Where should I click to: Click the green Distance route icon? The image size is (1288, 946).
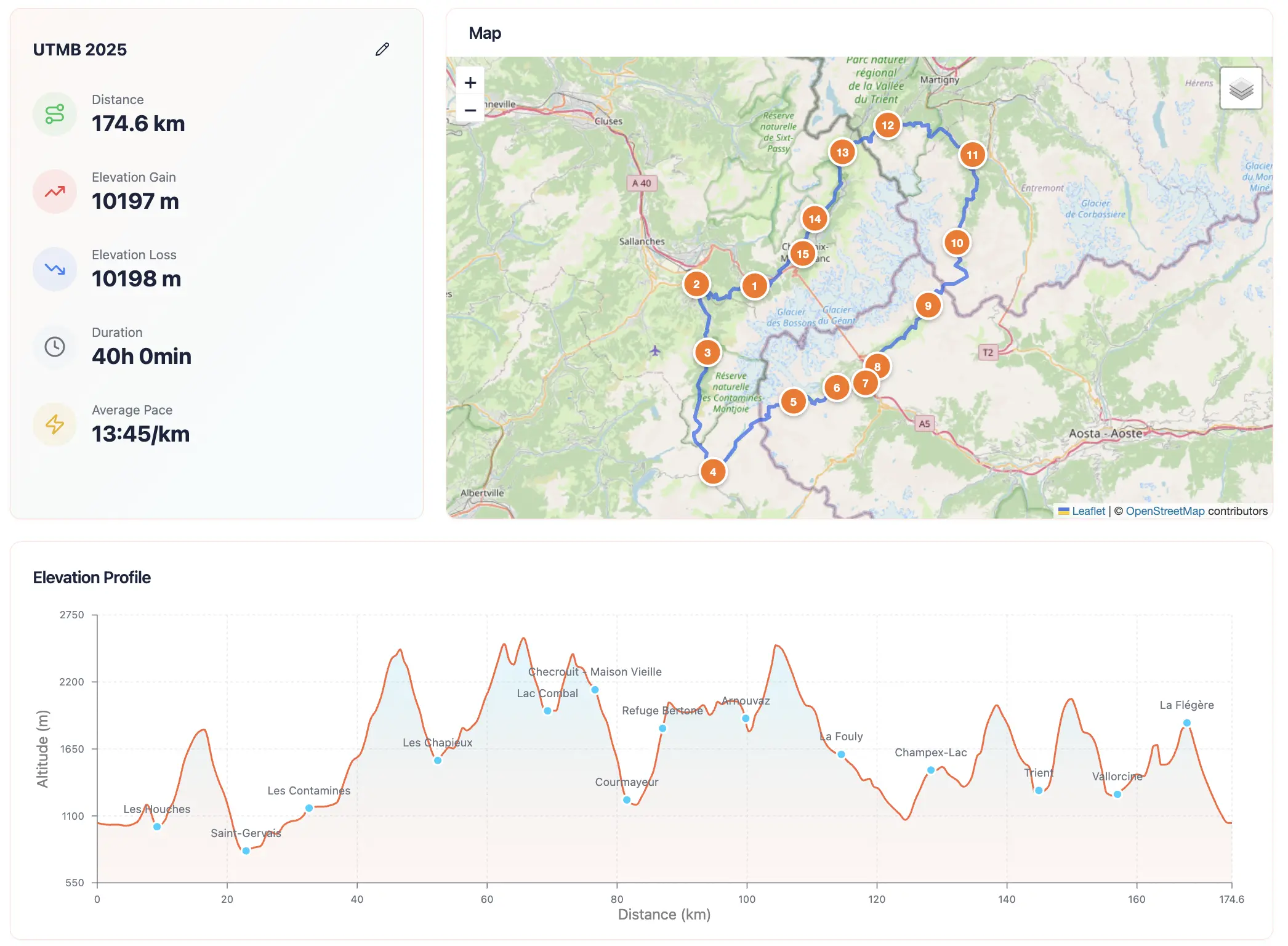(x=55, y=114)
